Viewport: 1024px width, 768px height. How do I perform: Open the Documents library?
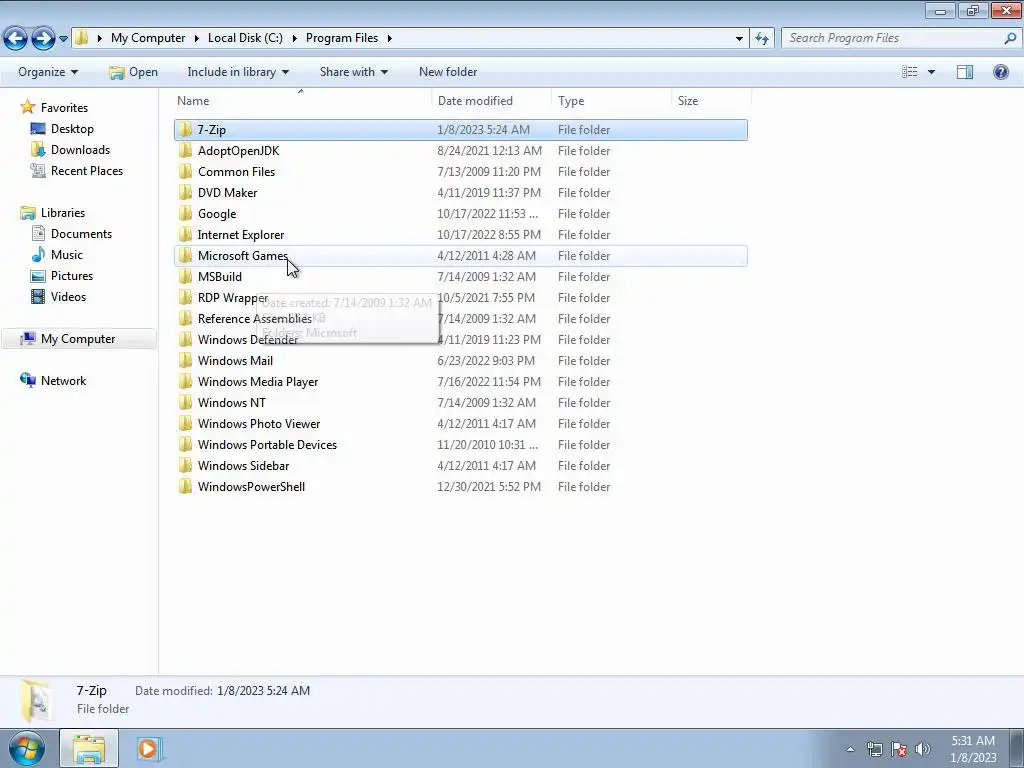pyautogui.click(x=81, y=234)
